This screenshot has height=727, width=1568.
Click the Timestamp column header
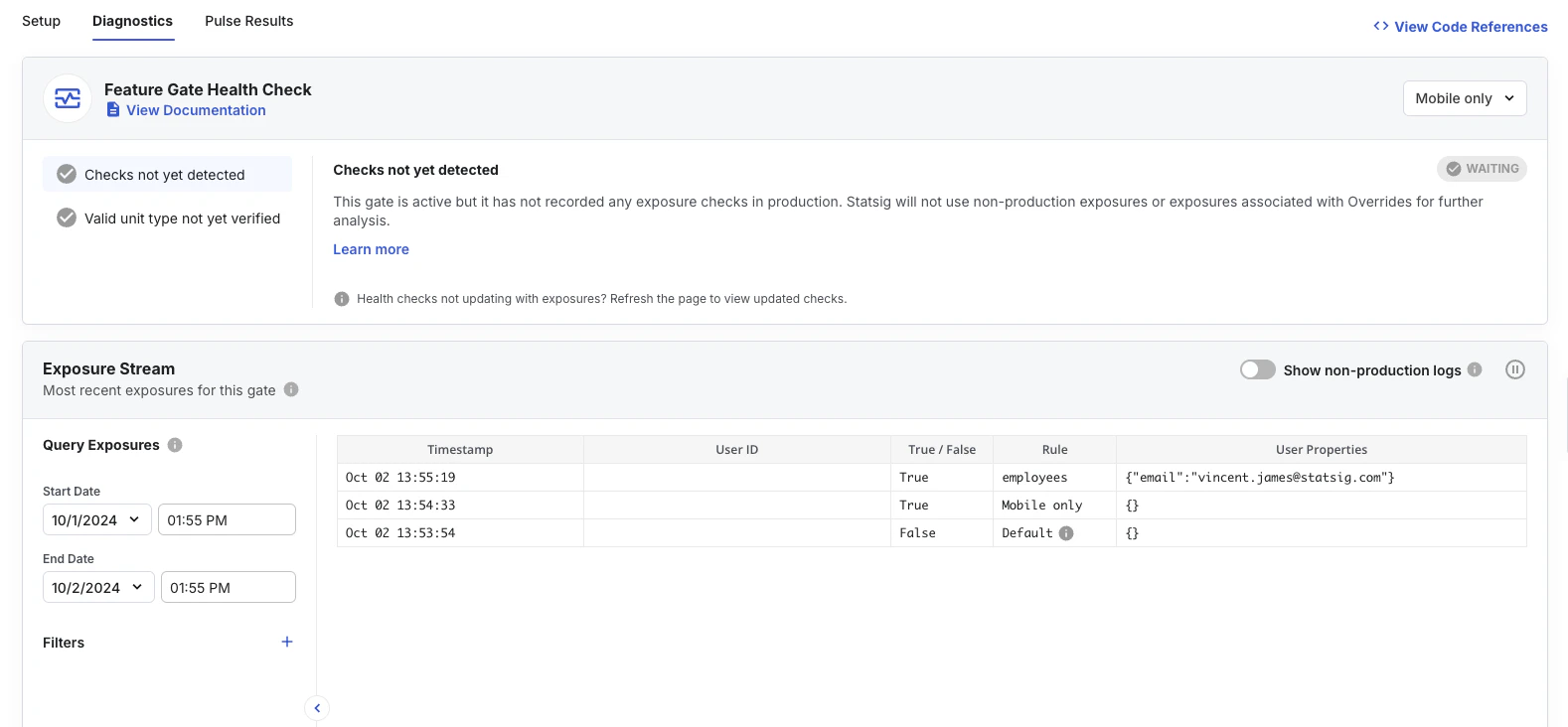pyautogui.click(x=460, y=450)
